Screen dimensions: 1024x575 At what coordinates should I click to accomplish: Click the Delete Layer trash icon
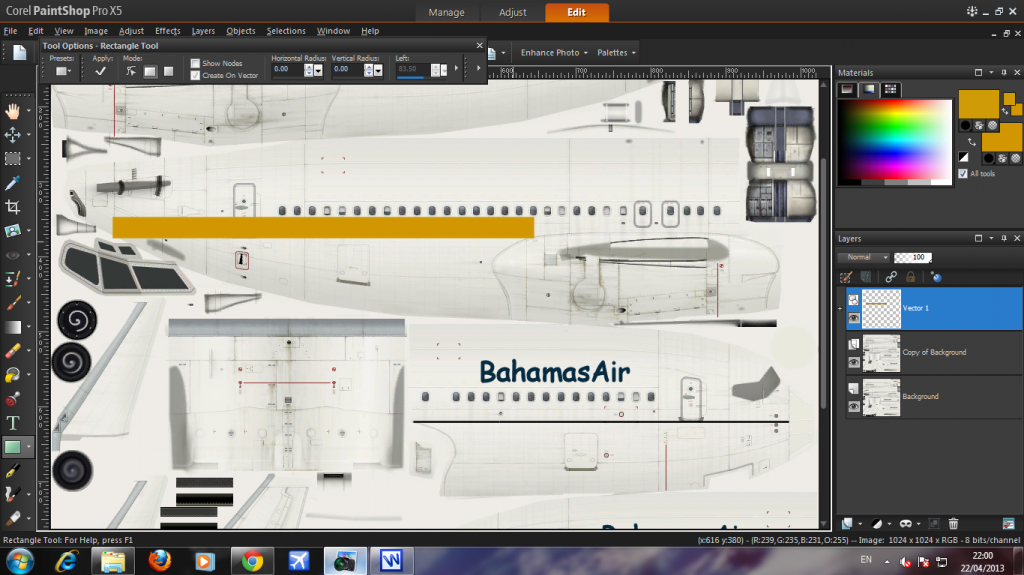[x=953, y=523]
